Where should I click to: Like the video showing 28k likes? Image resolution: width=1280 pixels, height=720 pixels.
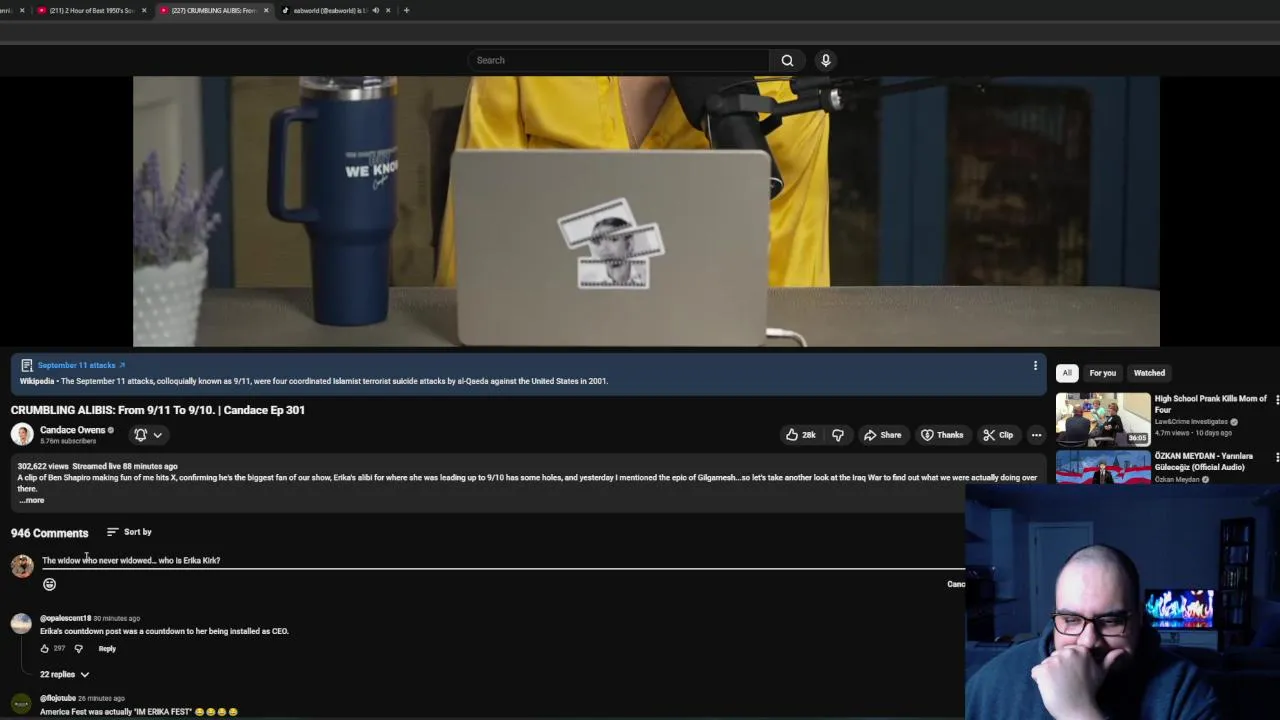800,435
